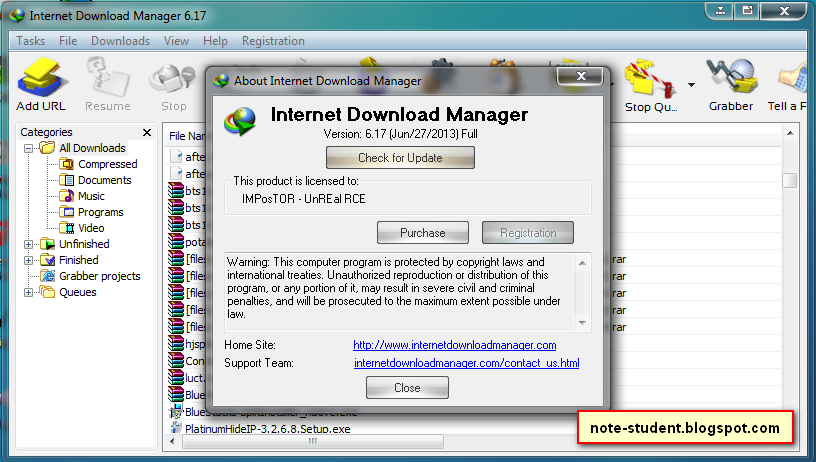
Task: Click the Registration button in About dialog
Action: point(528,233)
